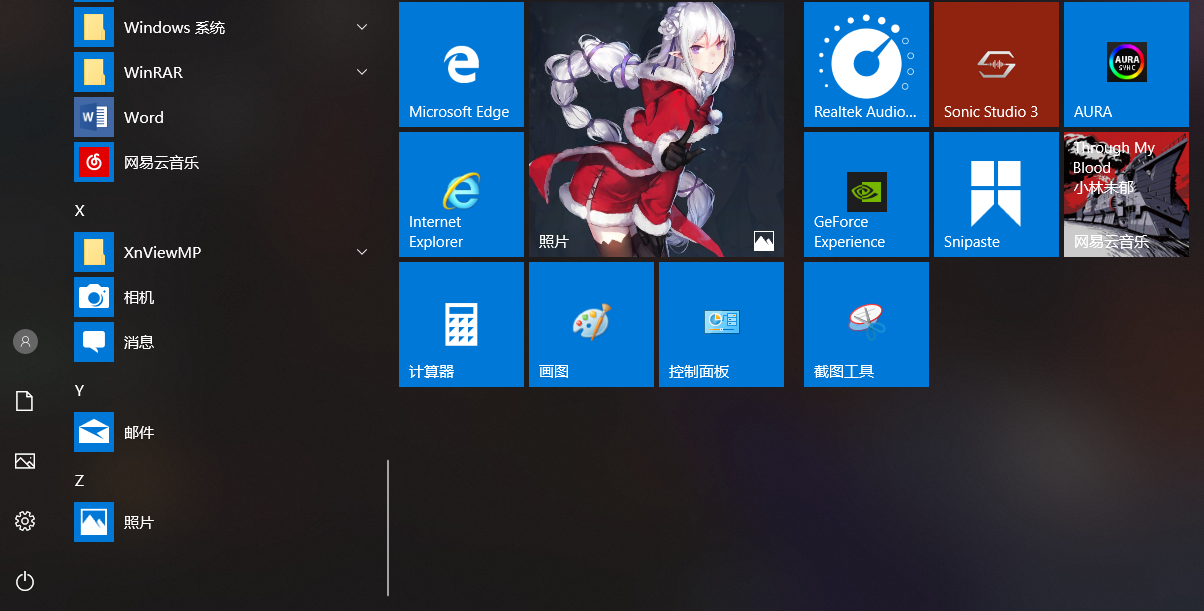
Task: Open Settings via the gear icon
Action: (25, 521)
